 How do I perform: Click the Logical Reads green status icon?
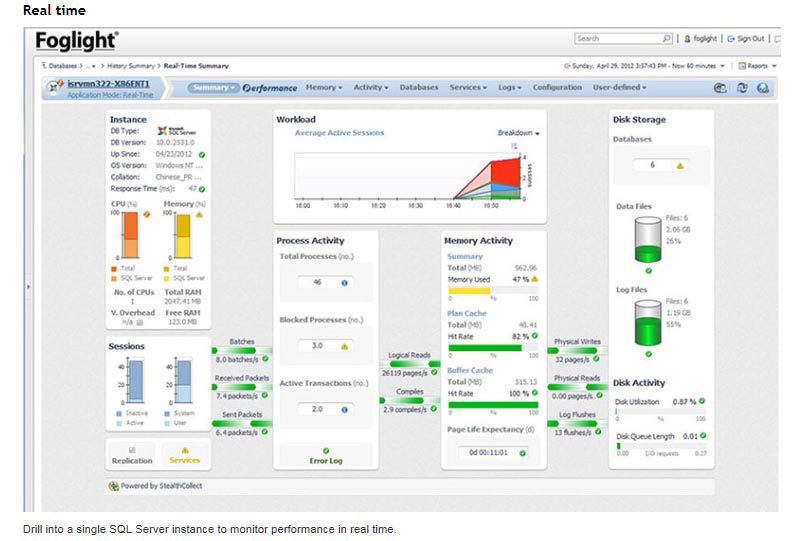[x=434, y=372]
